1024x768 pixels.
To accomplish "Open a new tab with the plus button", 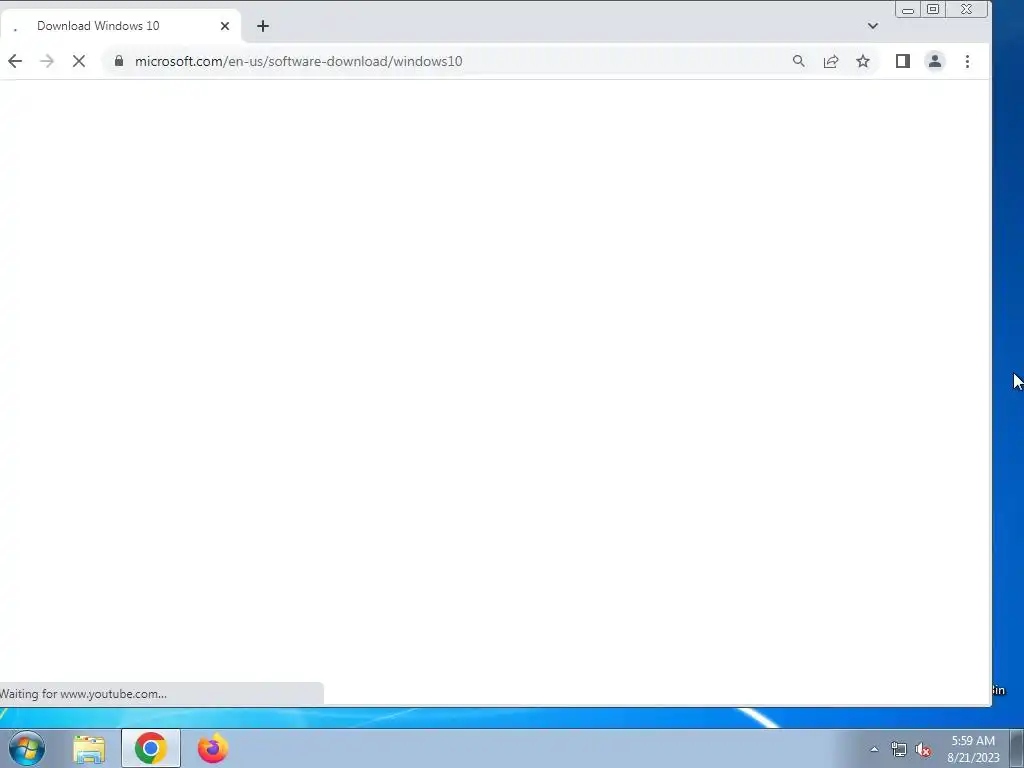I will pos(263,26).
